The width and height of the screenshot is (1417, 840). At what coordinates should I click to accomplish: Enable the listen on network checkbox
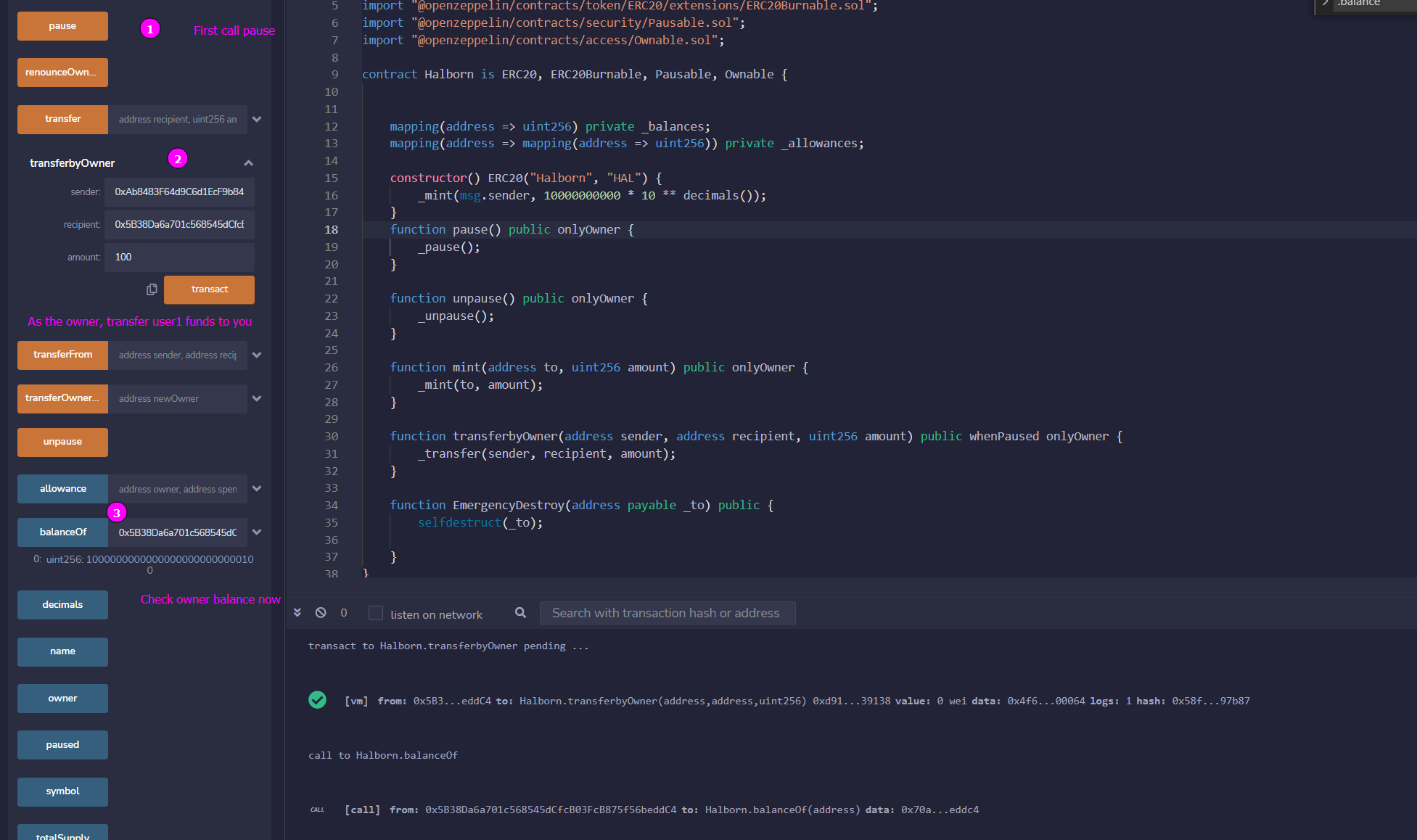click(x=376, y=612)
